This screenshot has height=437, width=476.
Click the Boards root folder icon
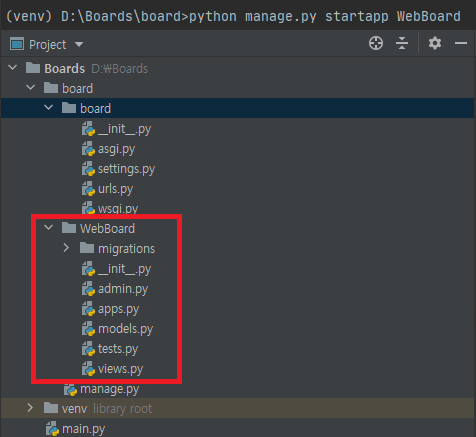click(x=33, y=68)
